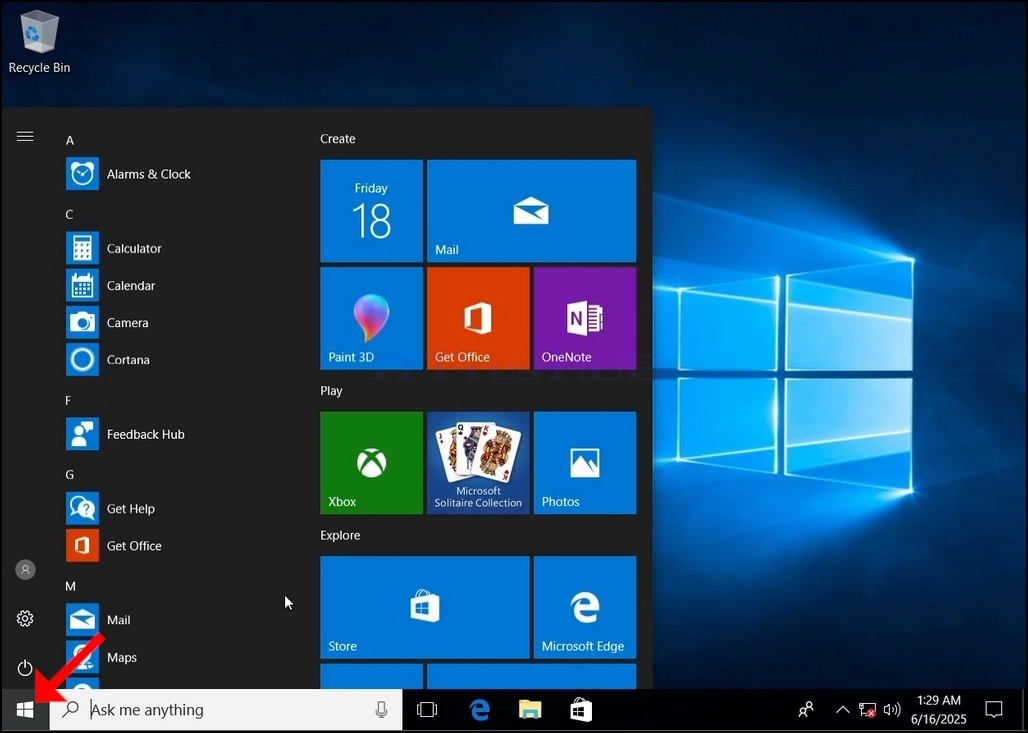Open the user account icon

(x=25, y=570)
